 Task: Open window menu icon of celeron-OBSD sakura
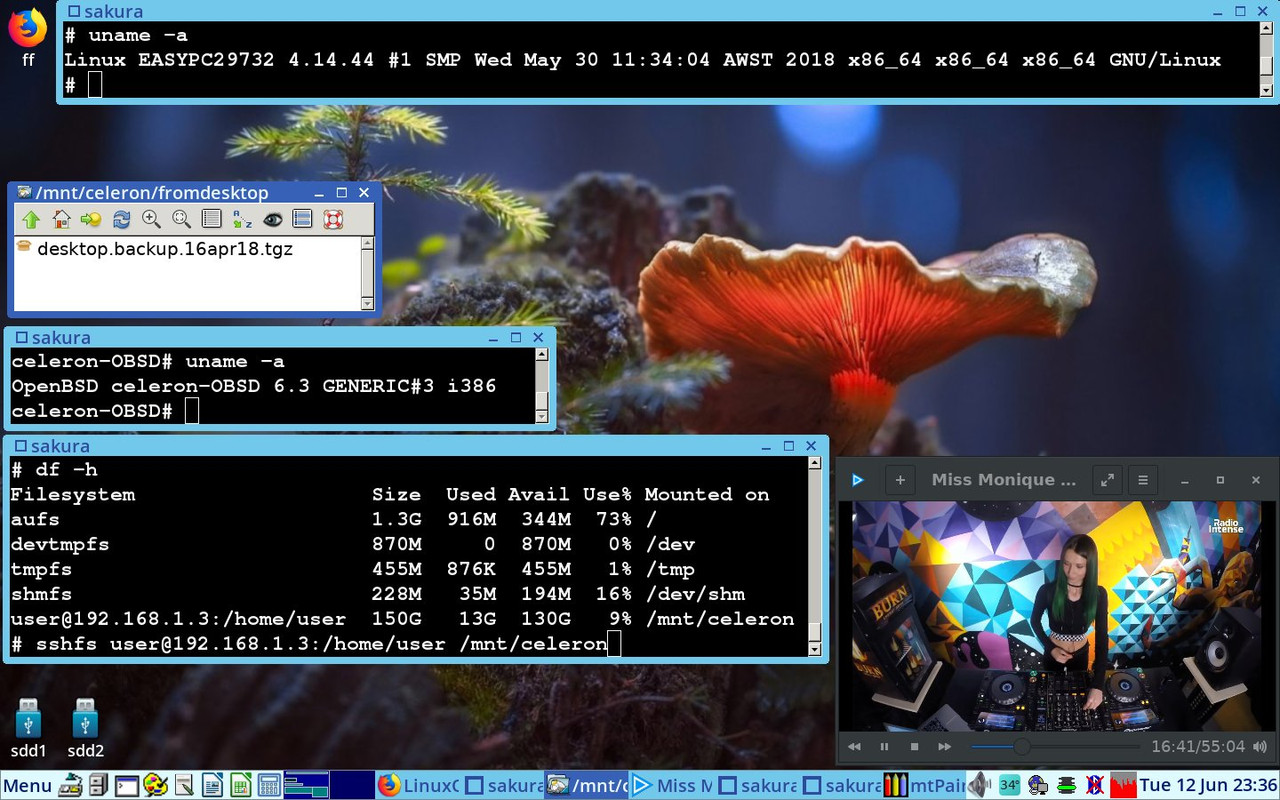pos(21,338)
